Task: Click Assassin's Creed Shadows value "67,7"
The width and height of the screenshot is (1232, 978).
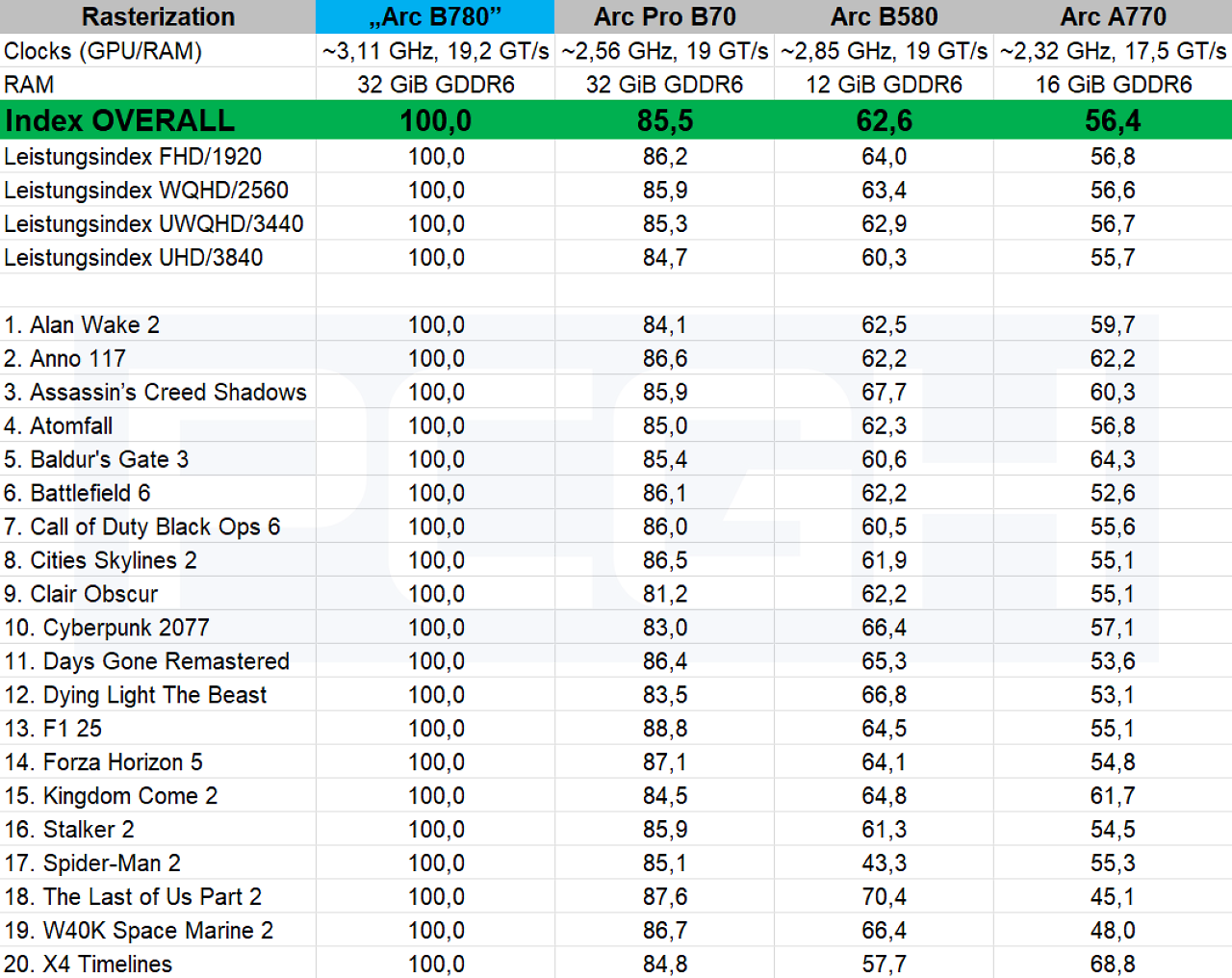Action: click(x=884, y=393)
